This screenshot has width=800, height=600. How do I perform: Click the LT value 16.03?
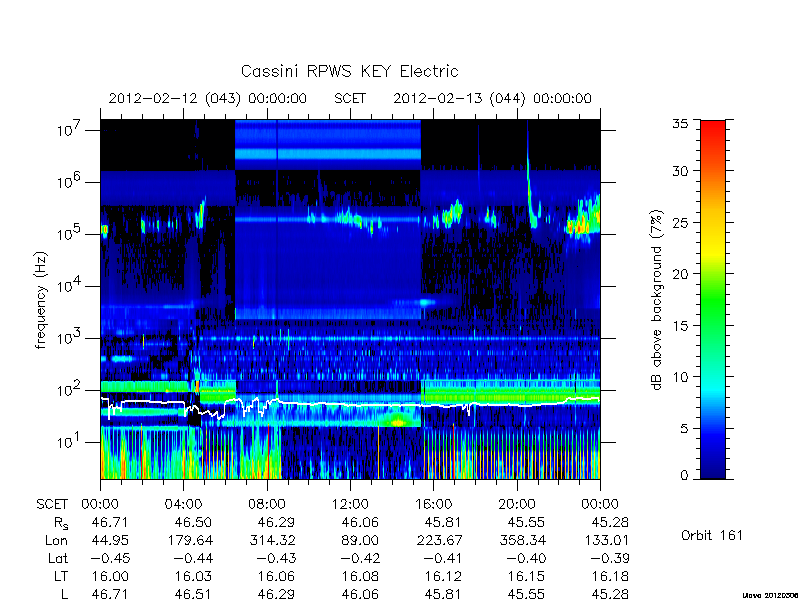click(193, 576)
